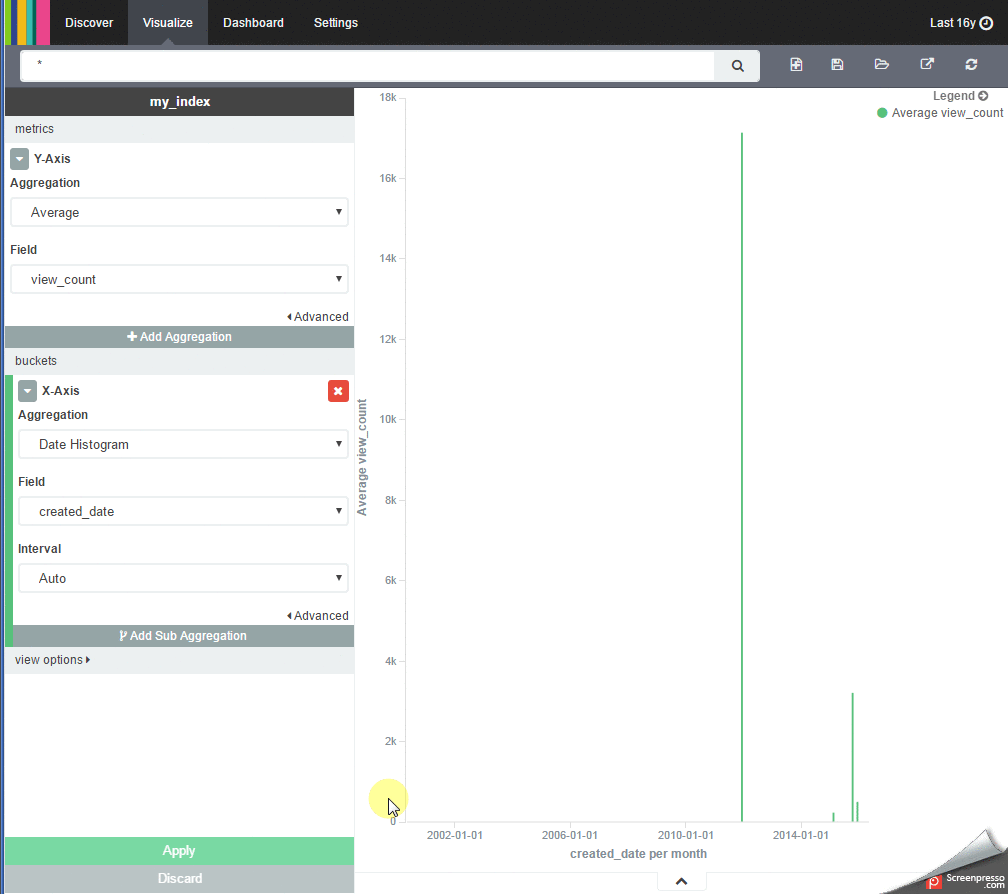The width and height of the screenshot is (1008, 894).
Task: Remove the X-Axis bucket with the red X
Action: point(338,391)
